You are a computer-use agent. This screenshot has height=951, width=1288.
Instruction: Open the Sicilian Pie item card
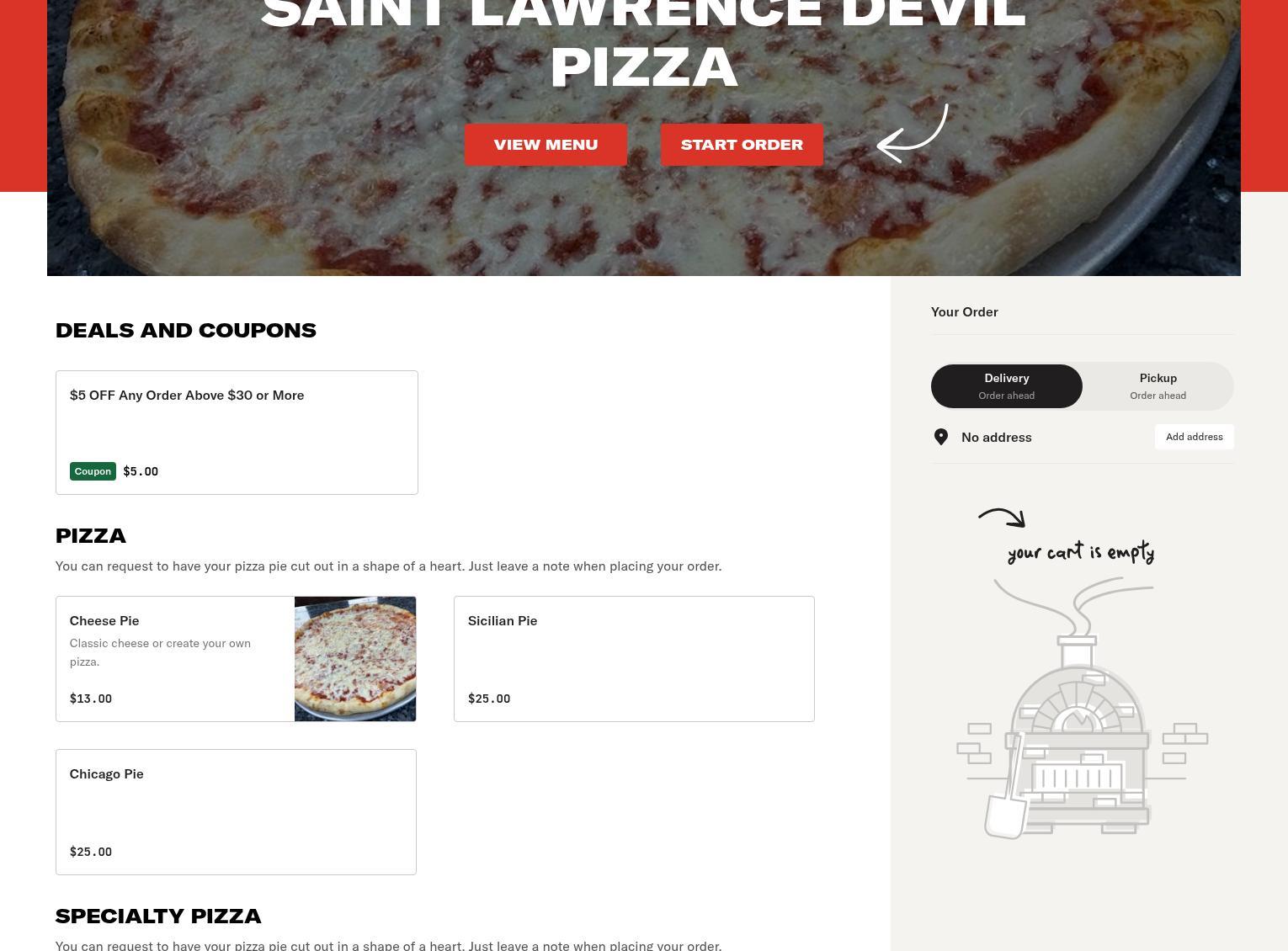[634, 659]
